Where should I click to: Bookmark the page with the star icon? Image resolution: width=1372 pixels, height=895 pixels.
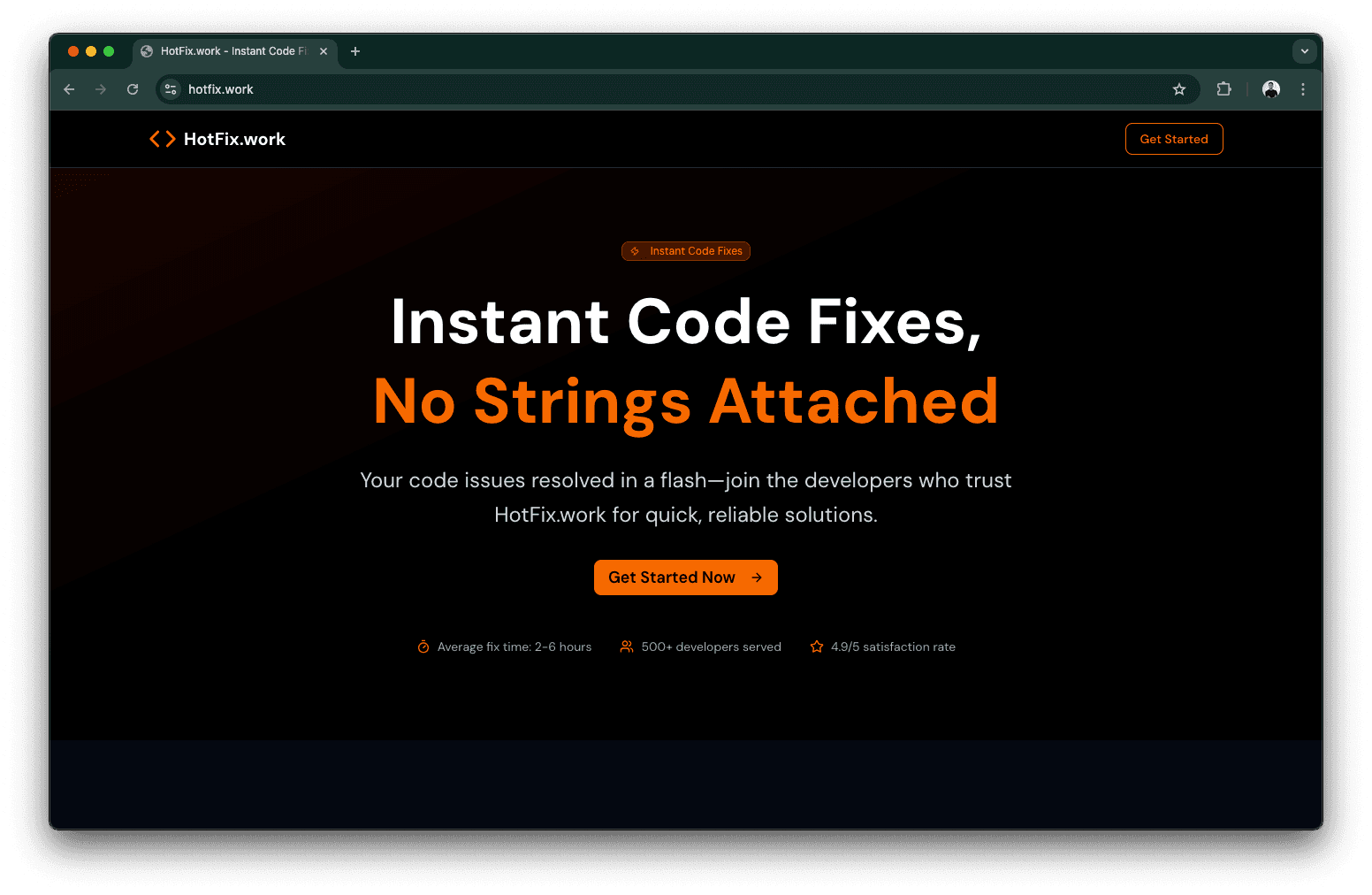click(x=1179, y=89)
